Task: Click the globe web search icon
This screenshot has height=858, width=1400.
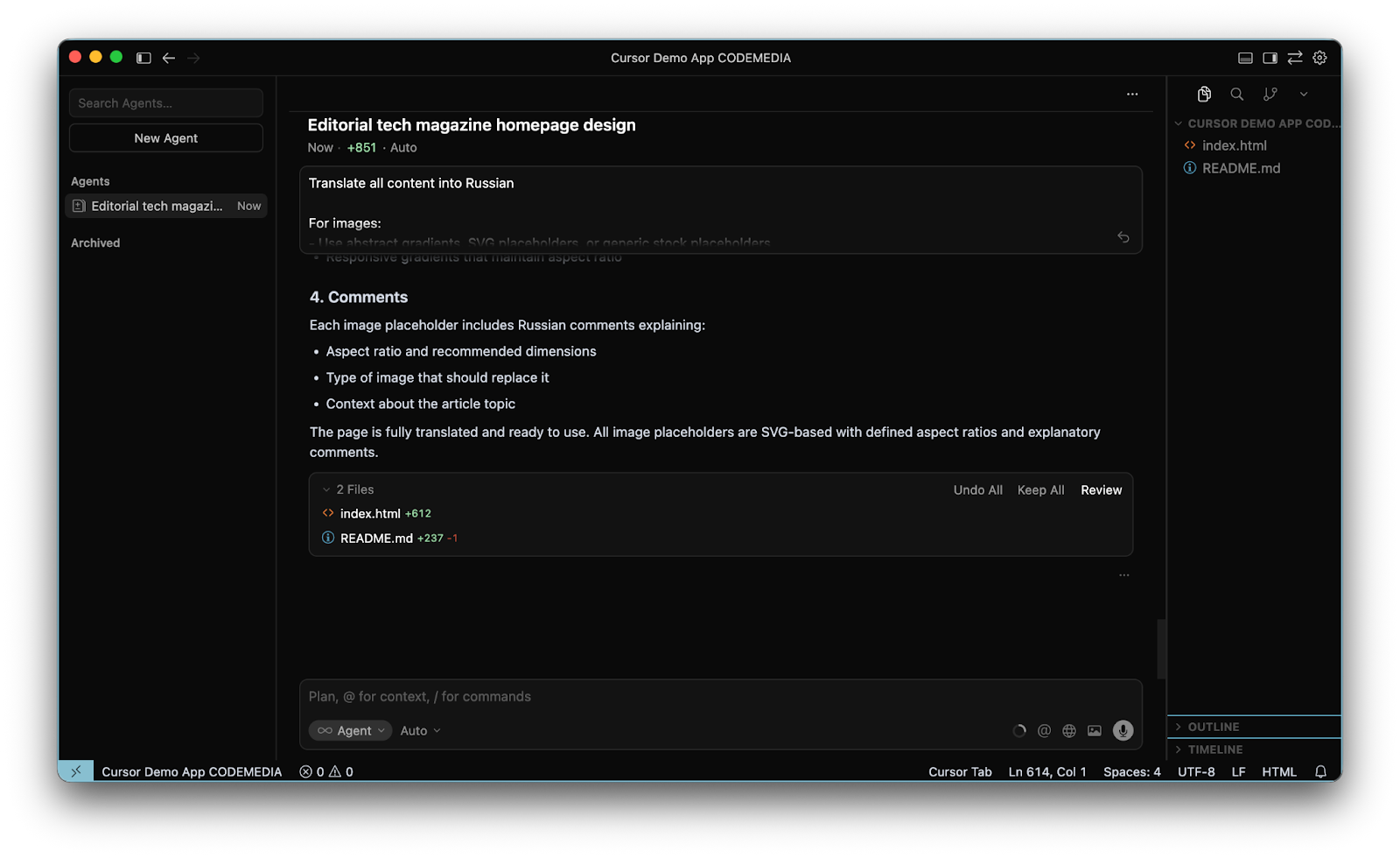Action: [1068, 730]
